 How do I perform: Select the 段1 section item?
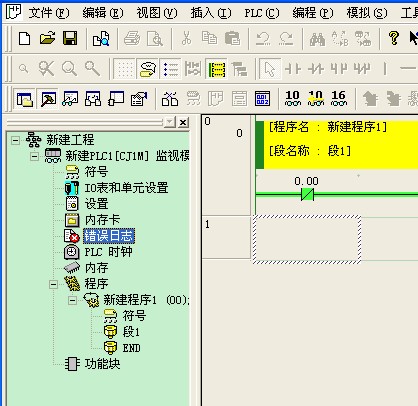click(x=131, y=332)
